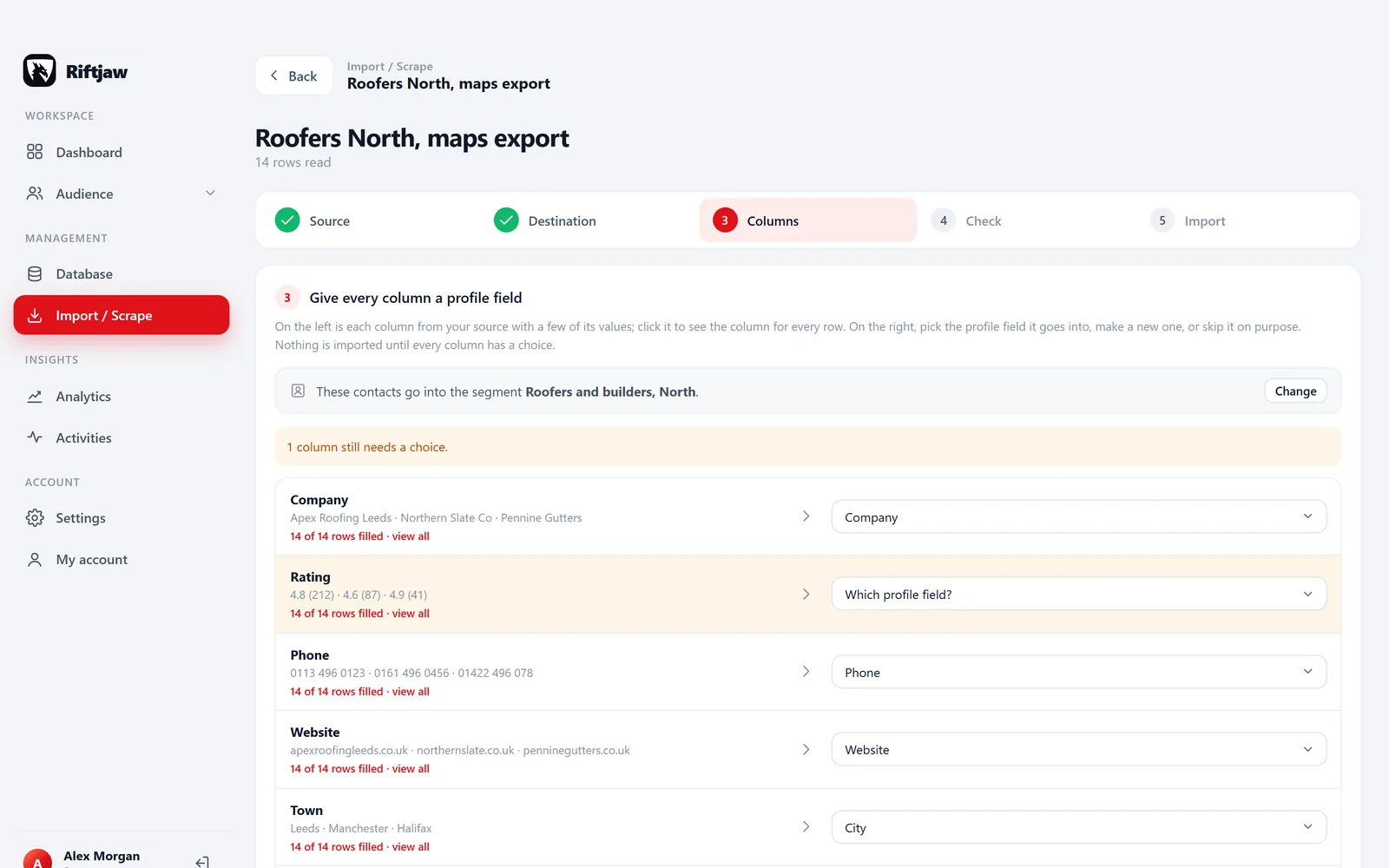The width and height of the screenshot is (1389, 868).
Task: Open My account from the sidebar
Action: (x=122, y=560)
